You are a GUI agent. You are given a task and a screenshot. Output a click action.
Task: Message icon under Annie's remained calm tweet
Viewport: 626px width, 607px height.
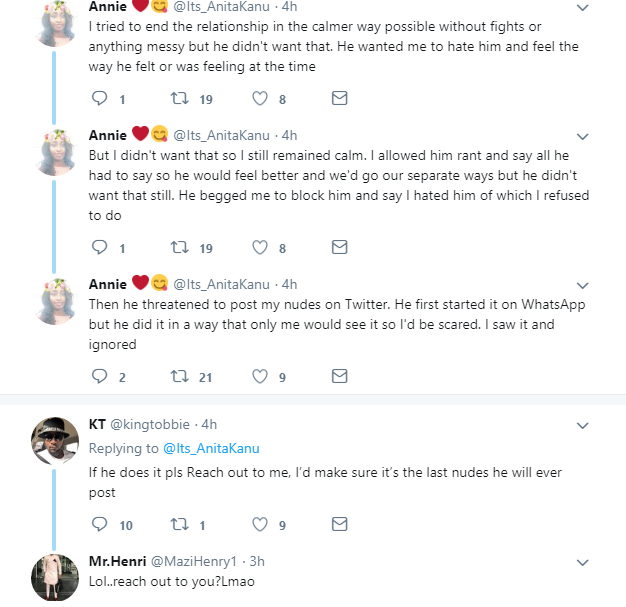pyautogui.click(x=339, y=247)
